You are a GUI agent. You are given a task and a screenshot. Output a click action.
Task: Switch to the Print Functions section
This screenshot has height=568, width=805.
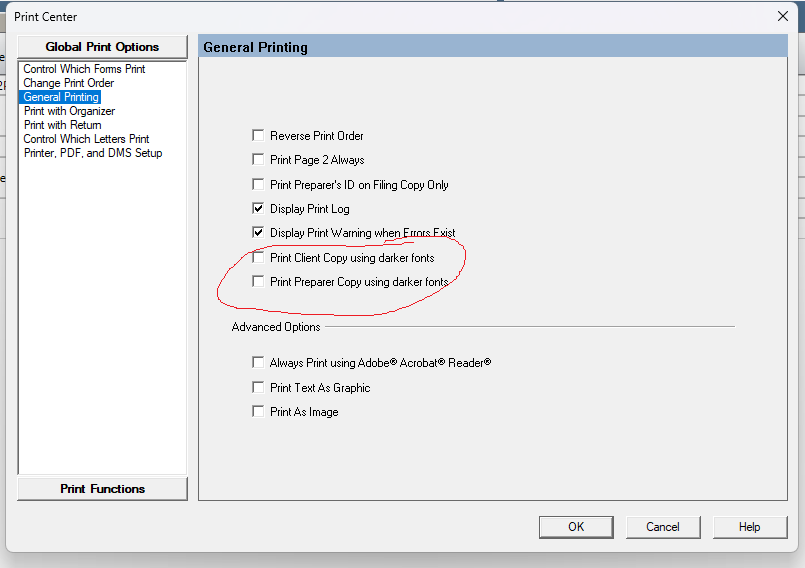tap(102, 489)
